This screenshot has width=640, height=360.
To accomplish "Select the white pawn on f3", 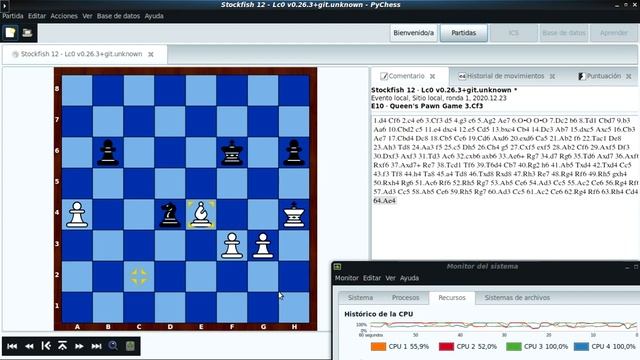I will [x=232, y=245].
